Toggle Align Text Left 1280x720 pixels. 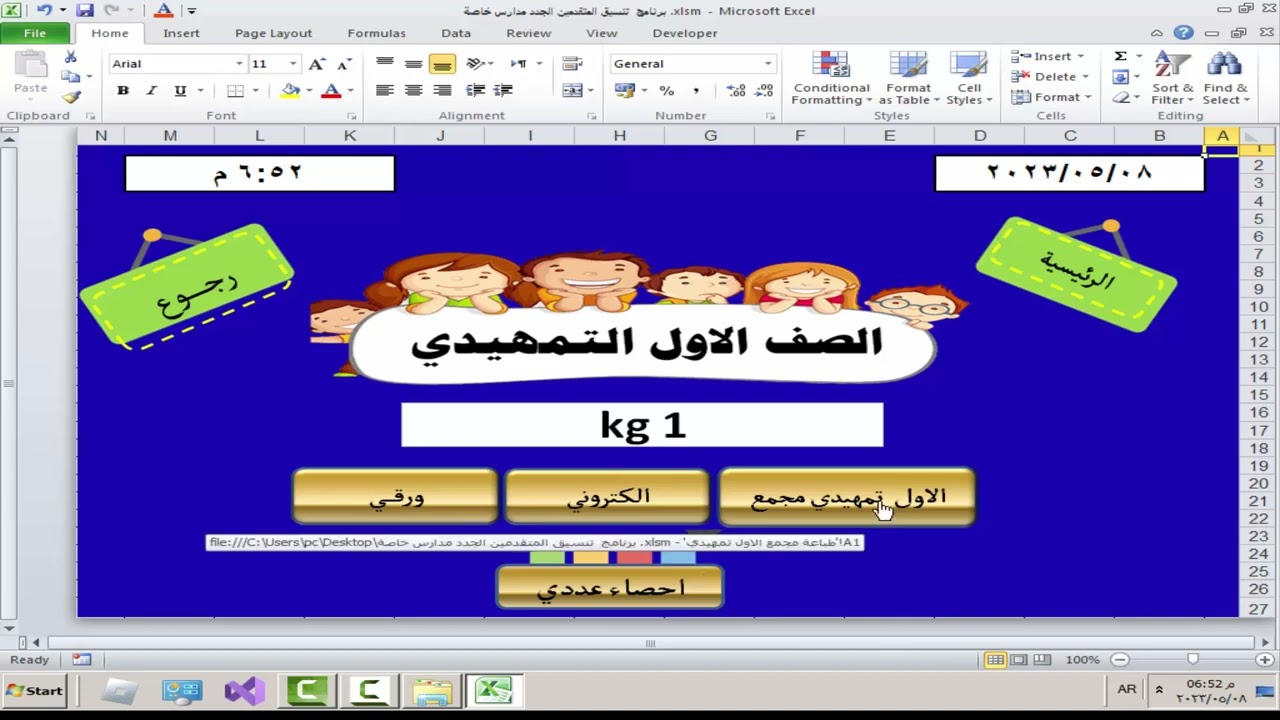pos(384,91)
